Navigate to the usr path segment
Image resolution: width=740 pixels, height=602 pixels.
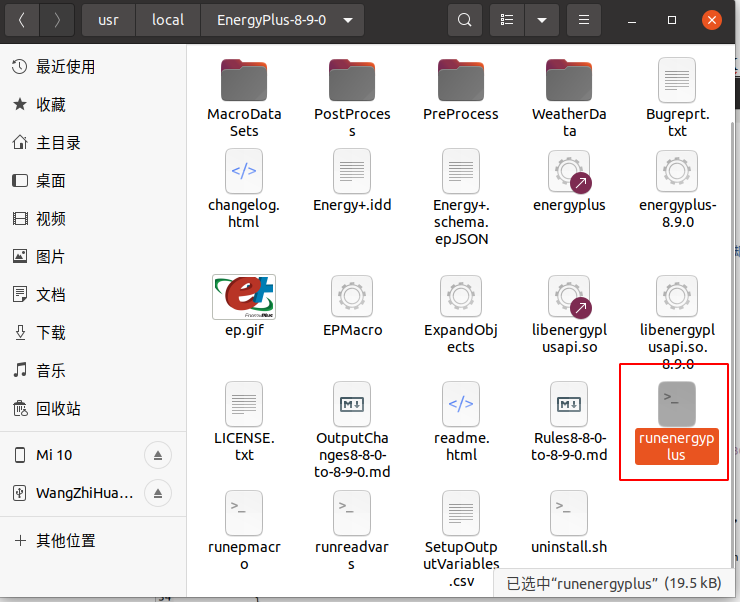[x=109, y=20]
